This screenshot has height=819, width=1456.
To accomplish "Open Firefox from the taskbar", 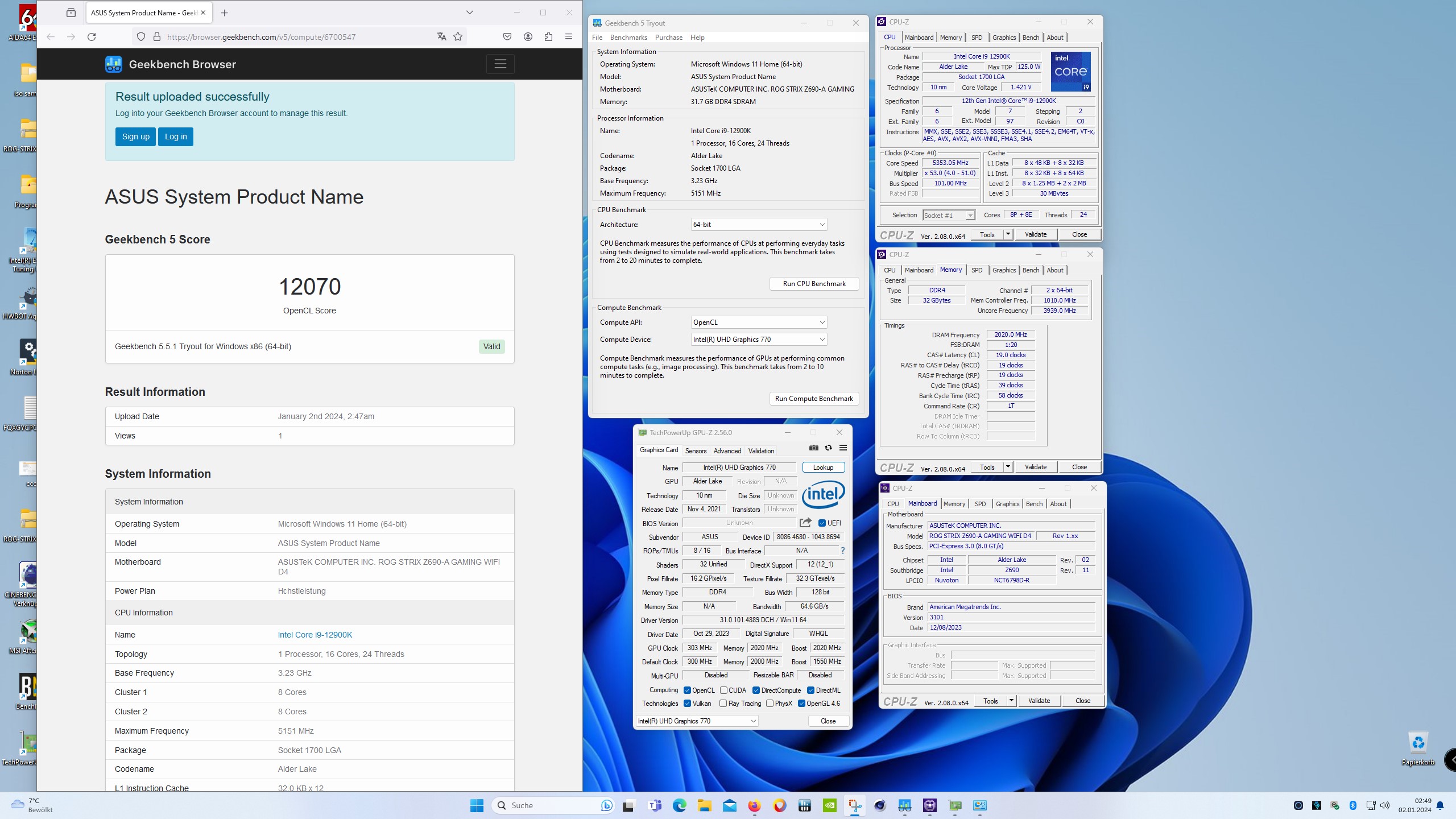I will pos(754,805).
